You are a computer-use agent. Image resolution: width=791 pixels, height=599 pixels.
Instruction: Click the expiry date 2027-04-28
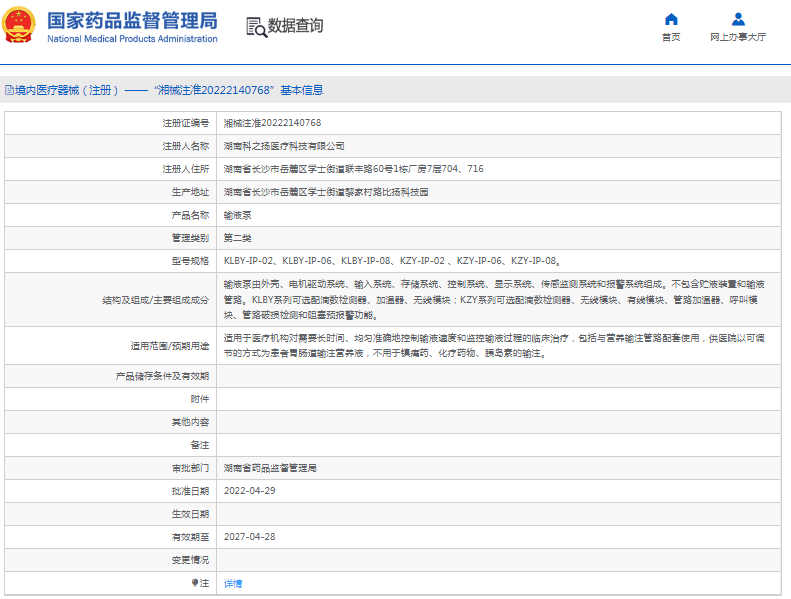coord(247,536)
